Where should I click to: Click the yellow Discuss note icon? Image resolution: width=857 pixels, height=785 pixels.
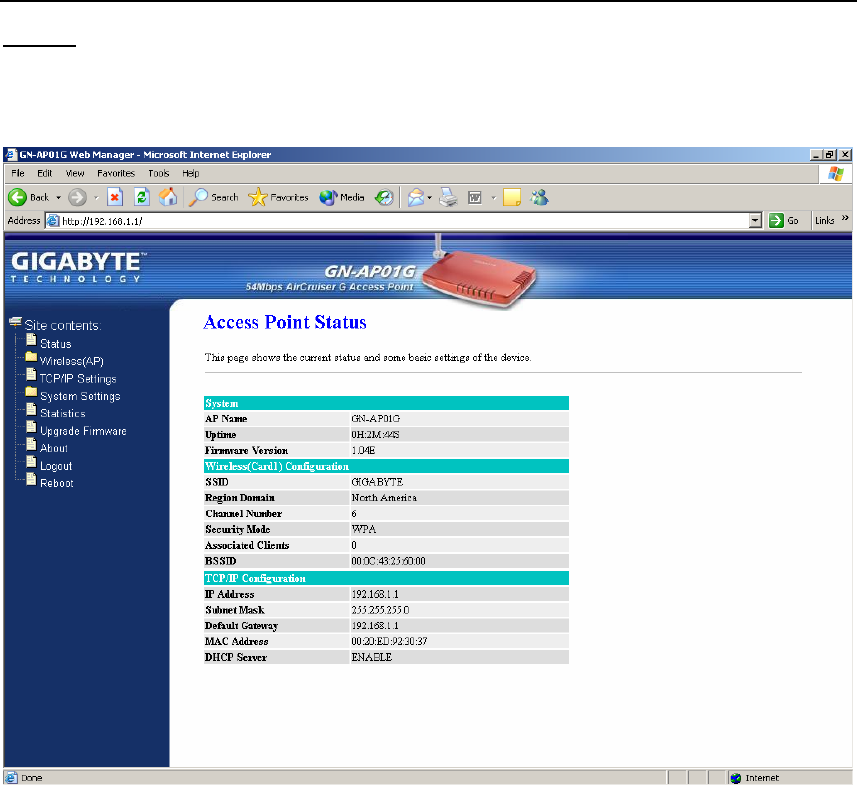coord(512,197)
